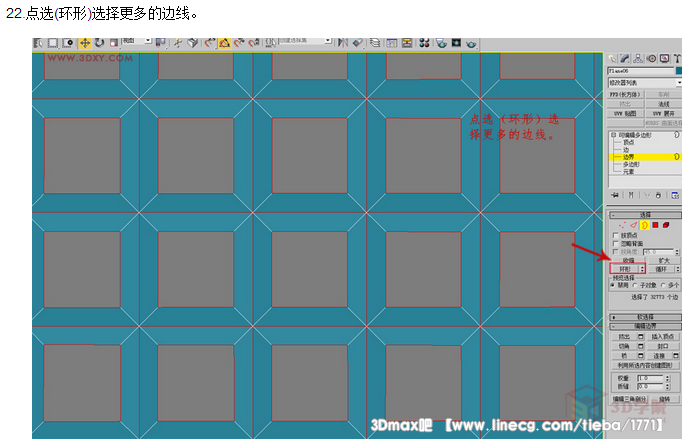Click the spinner arrows beside 循环
This screenshot has height=442, width=692.
pos(678,269)
